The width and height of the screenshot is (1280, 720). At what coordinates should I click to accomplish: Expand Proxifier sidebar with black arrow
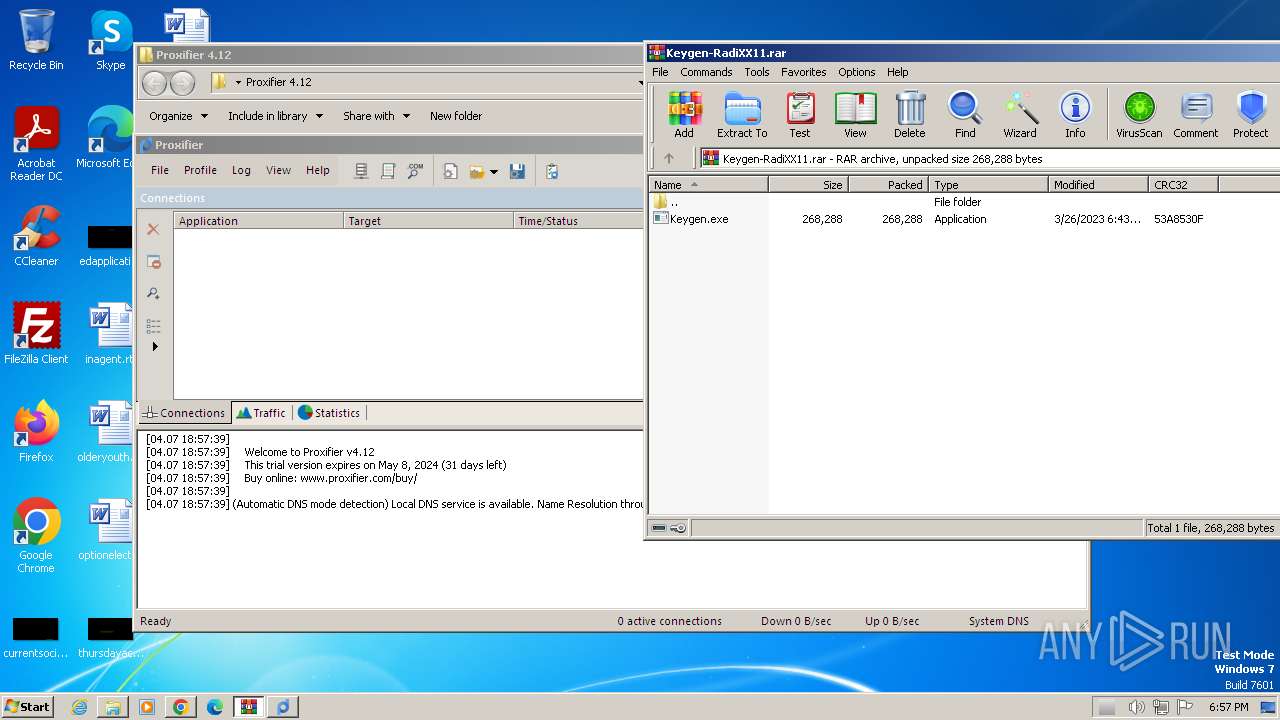(x=155, y=347)
